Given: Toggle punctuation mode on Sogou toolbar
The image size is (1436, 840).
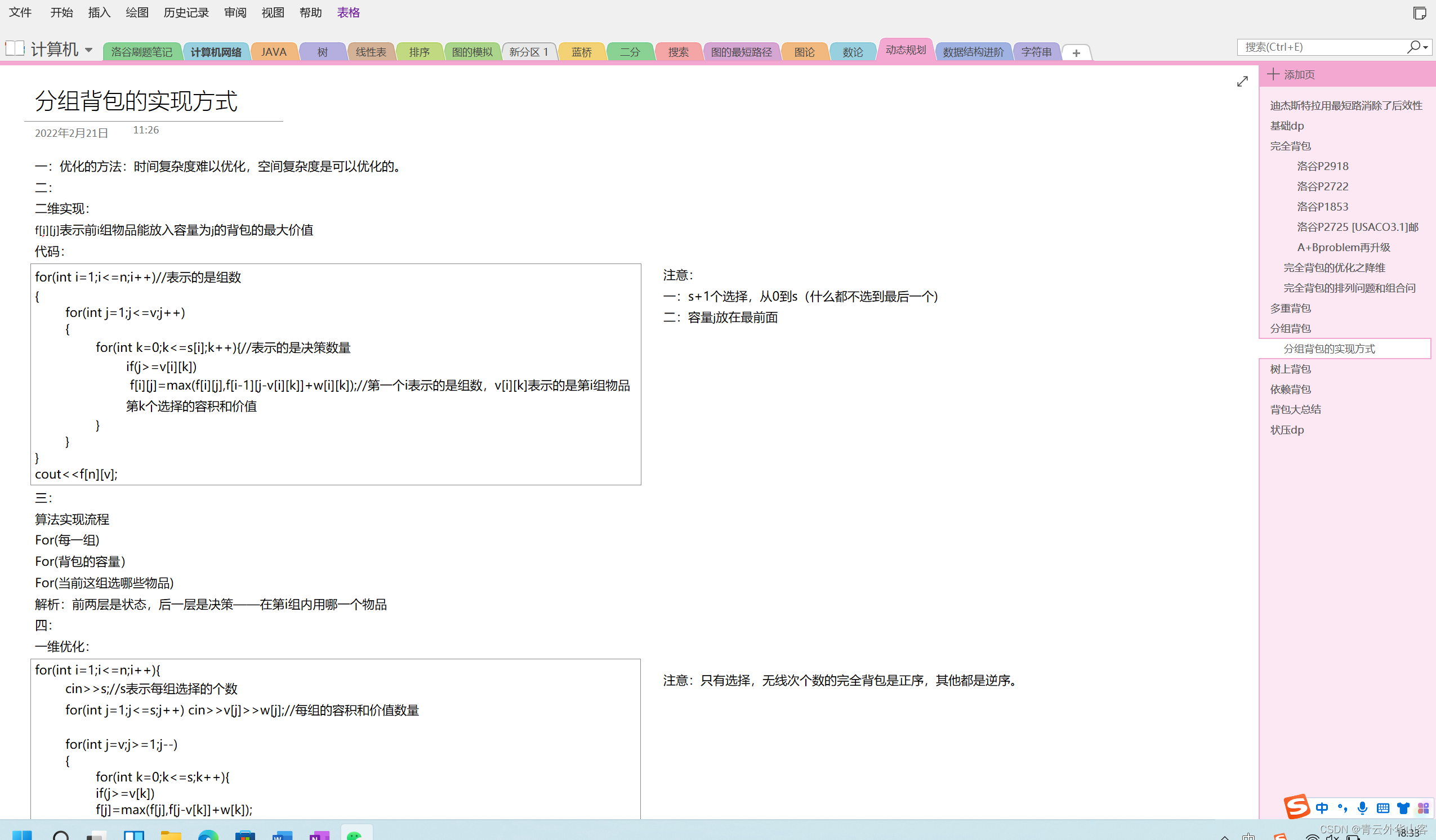Looking at the screenshot, I should [1343, 808].
